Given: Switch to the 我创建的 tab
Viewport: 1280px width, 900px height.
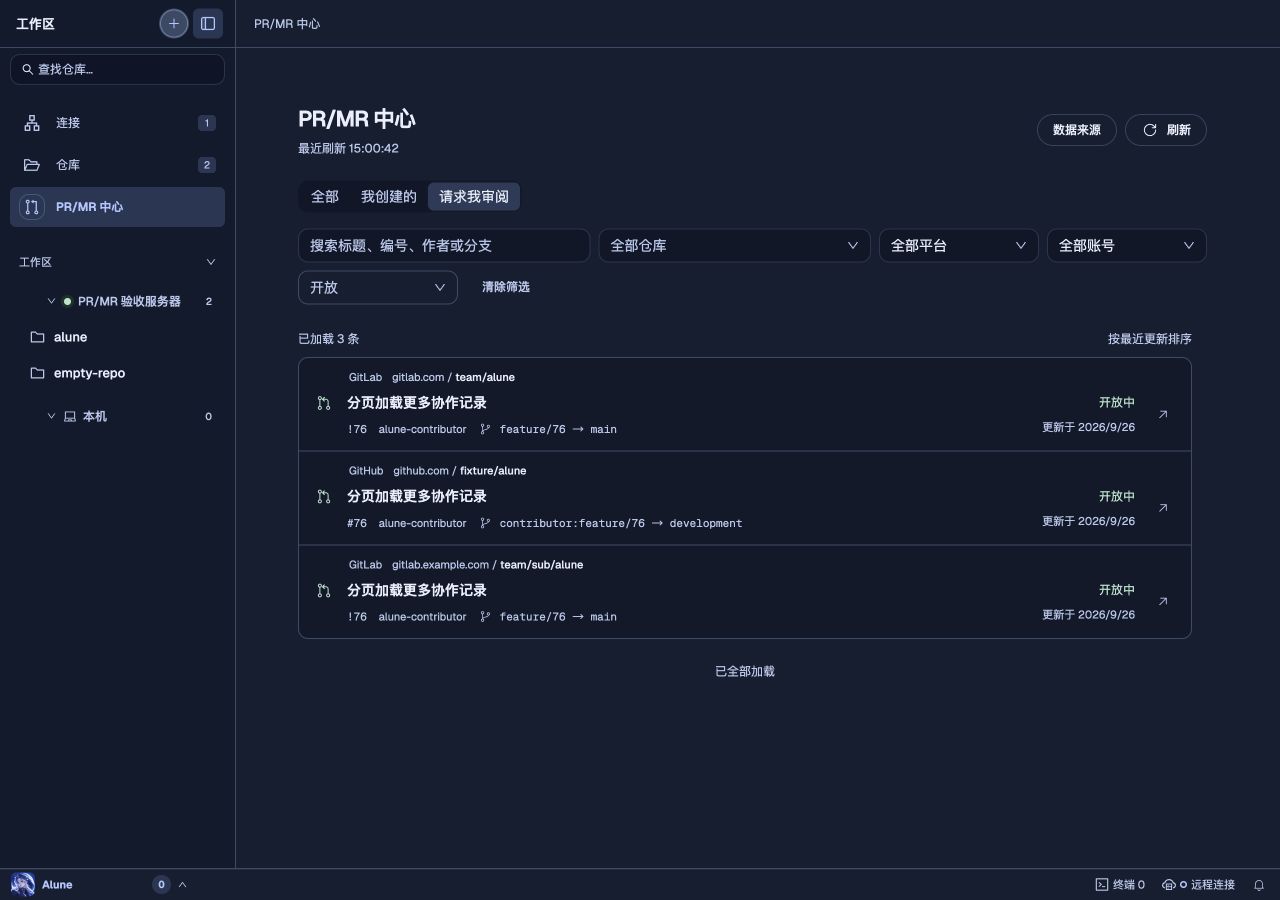Looking at the screenshot, I should click(x=389, y=197).
